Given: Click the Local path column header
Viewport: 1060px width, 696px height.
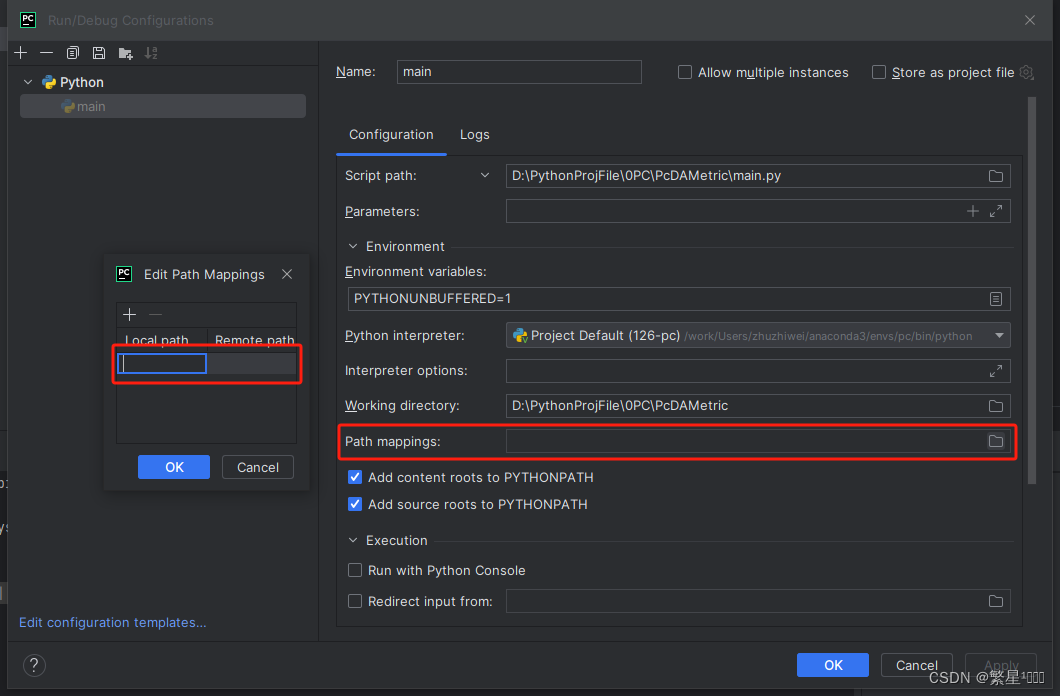Looking at the screenshot, I should pos(162,340).
